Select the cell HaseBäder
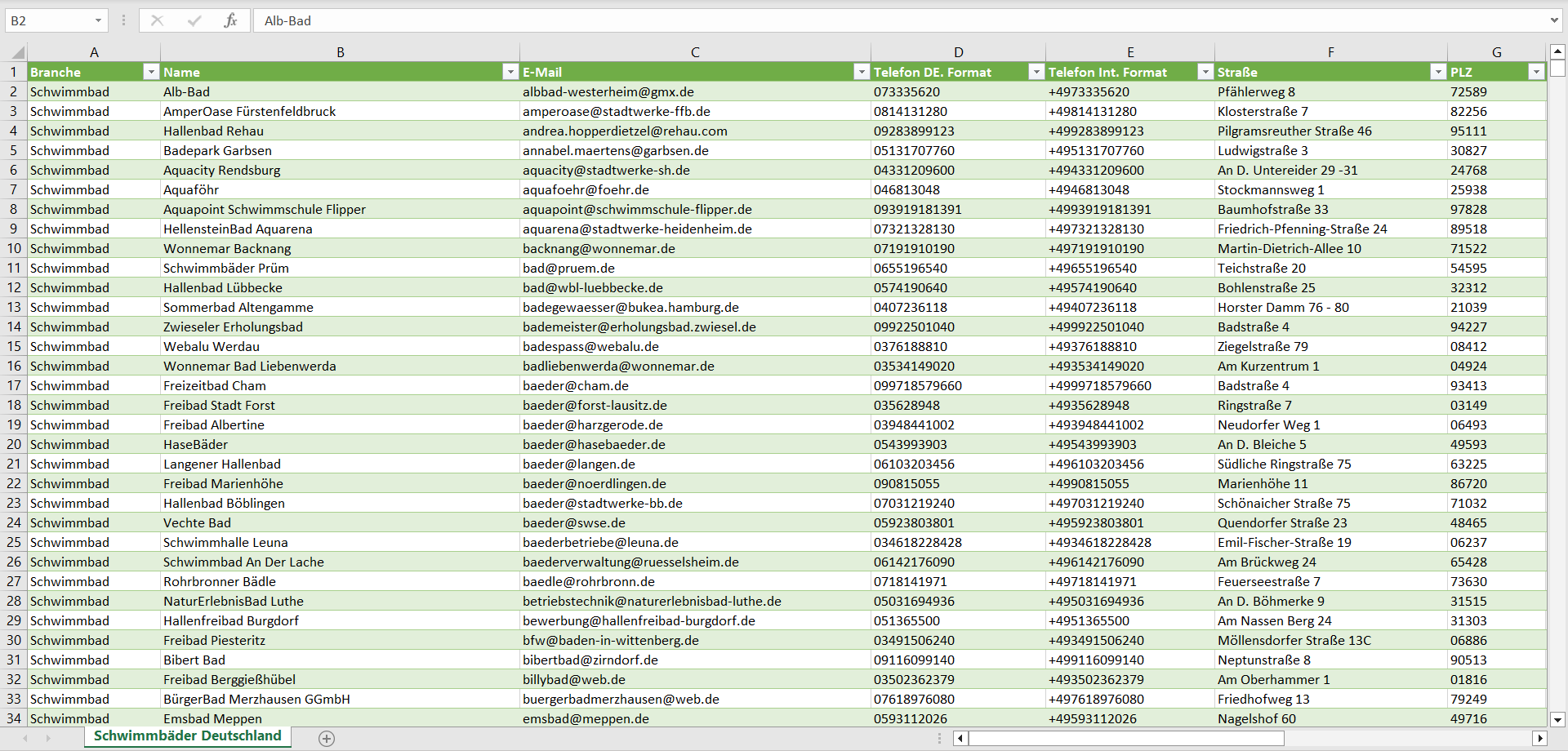Viewport: 1568px width, 751px height. 341,444
